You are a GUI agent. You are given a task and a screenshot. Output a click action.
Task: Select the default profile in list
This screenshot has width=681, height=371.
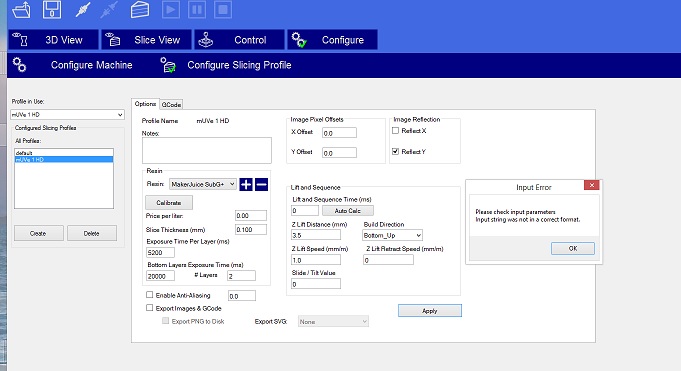tap(64, 153)
